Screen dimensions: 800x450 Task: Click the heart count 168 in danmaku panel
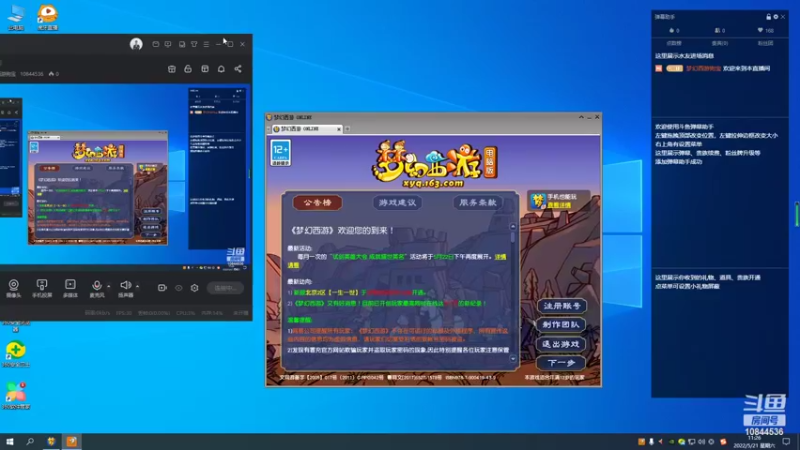tap(765, 31)
